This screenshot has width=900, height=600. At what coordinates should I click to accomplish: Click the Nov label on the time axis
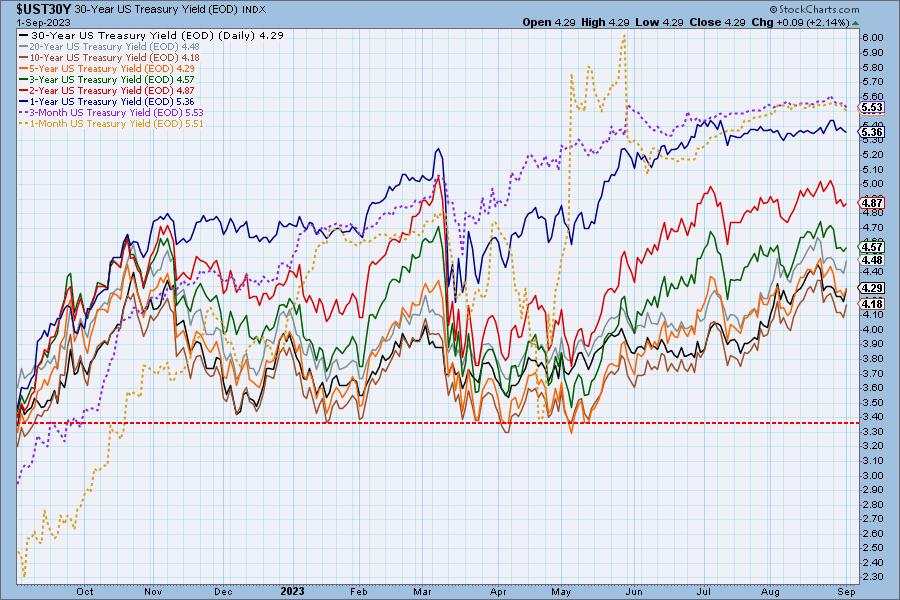(153, 592)
